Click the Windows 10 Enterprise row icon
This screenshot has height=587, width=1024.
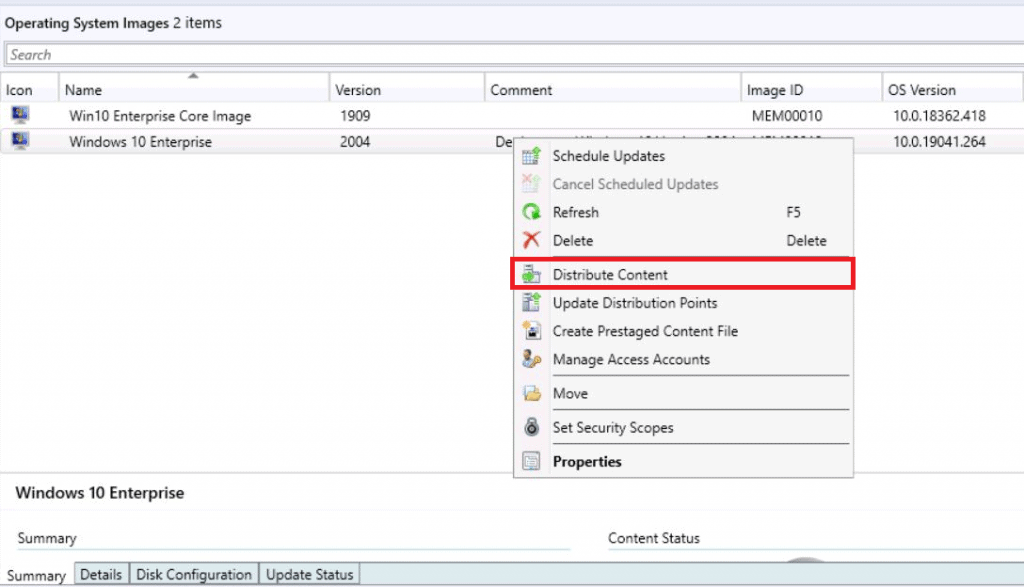20,140
